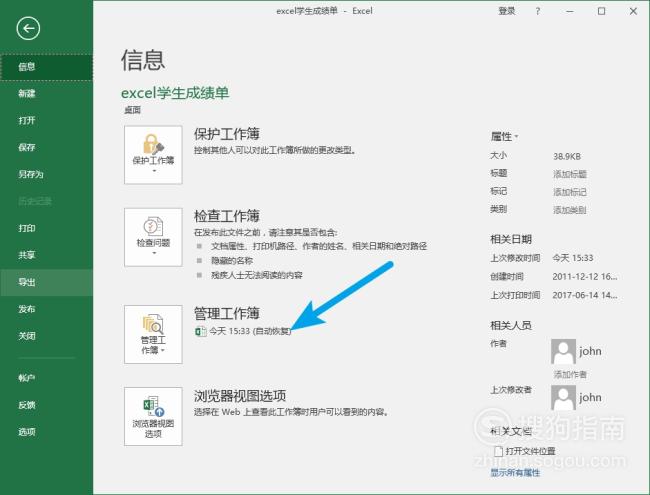The image size is (650, 495).
Task: Click the file size value 38.9KB
Action: (567, 156)
